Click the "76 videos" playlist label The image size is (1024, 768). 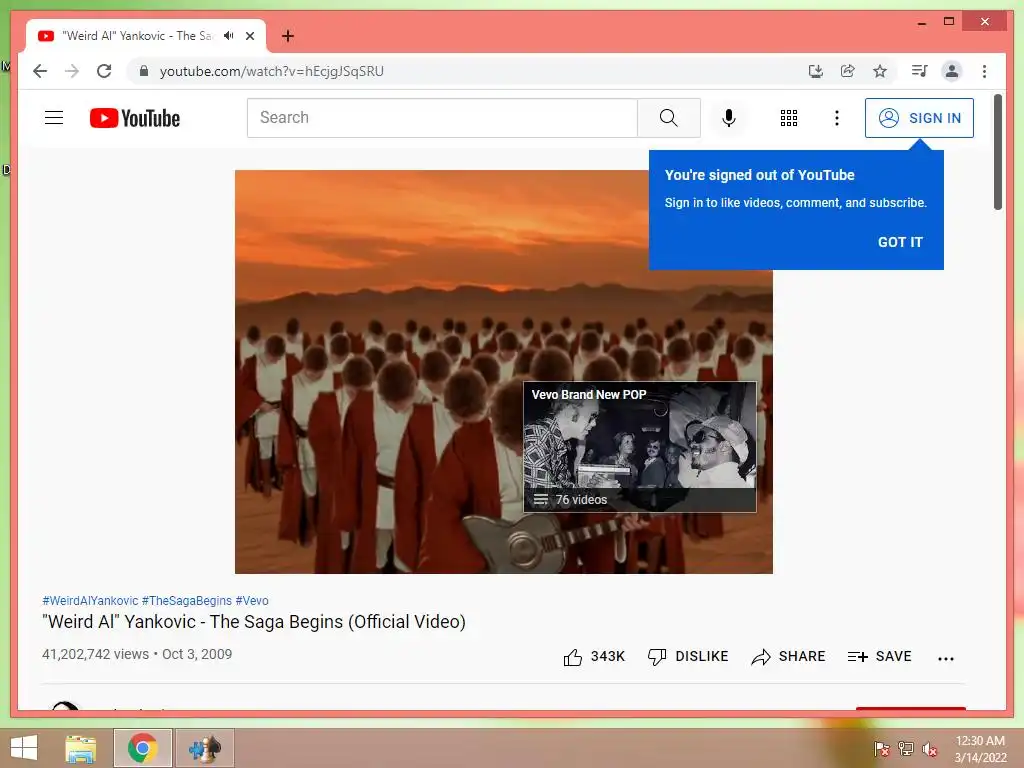tap(581, 500)
